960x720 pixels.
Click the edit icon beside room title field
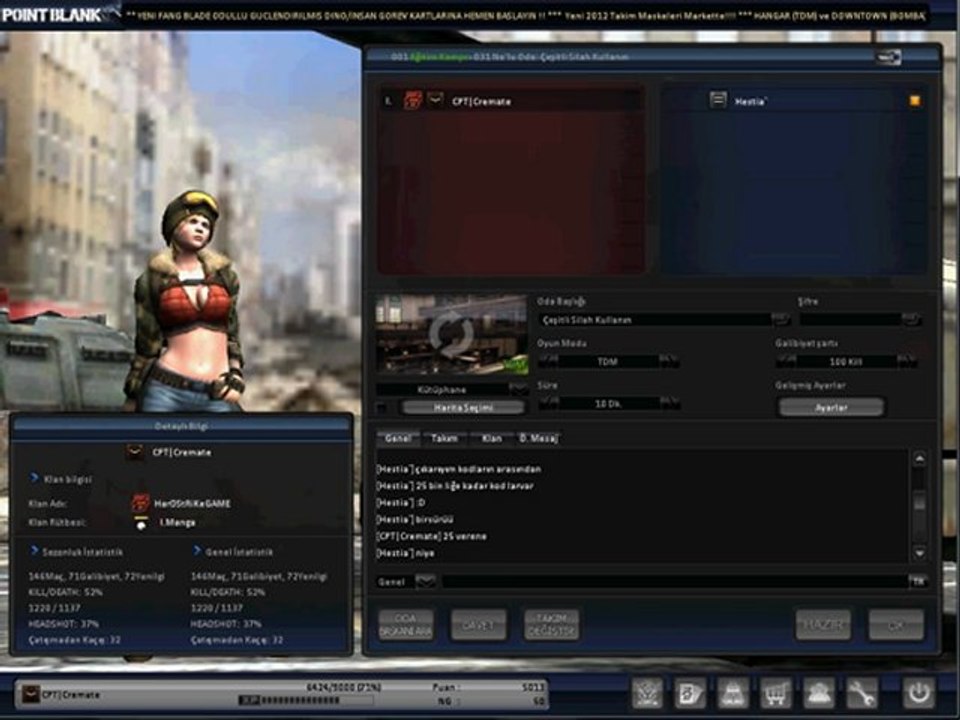[780, 319]
